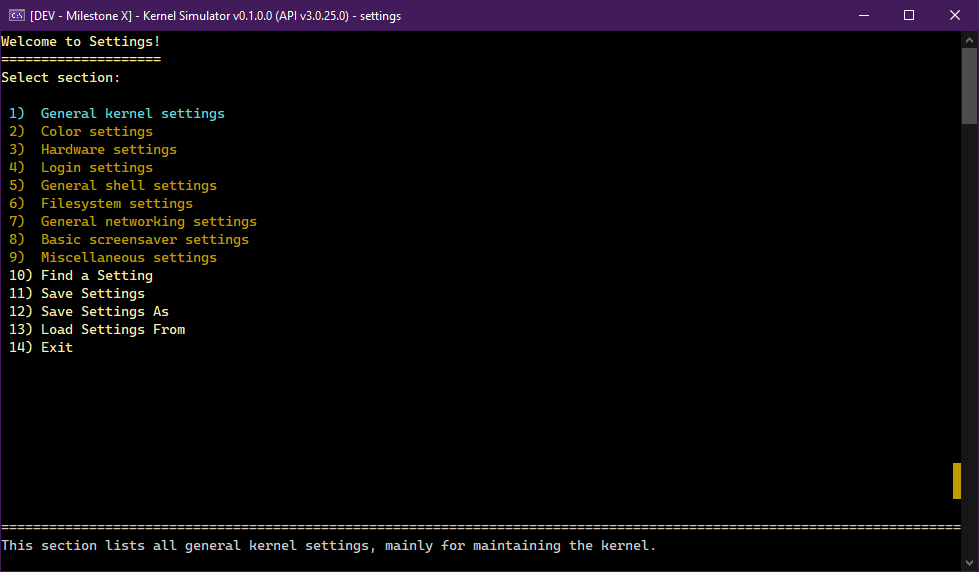Select Miscellaneous settings entry
This screenshot has width=979, height=572.
[x=128, y=258]
